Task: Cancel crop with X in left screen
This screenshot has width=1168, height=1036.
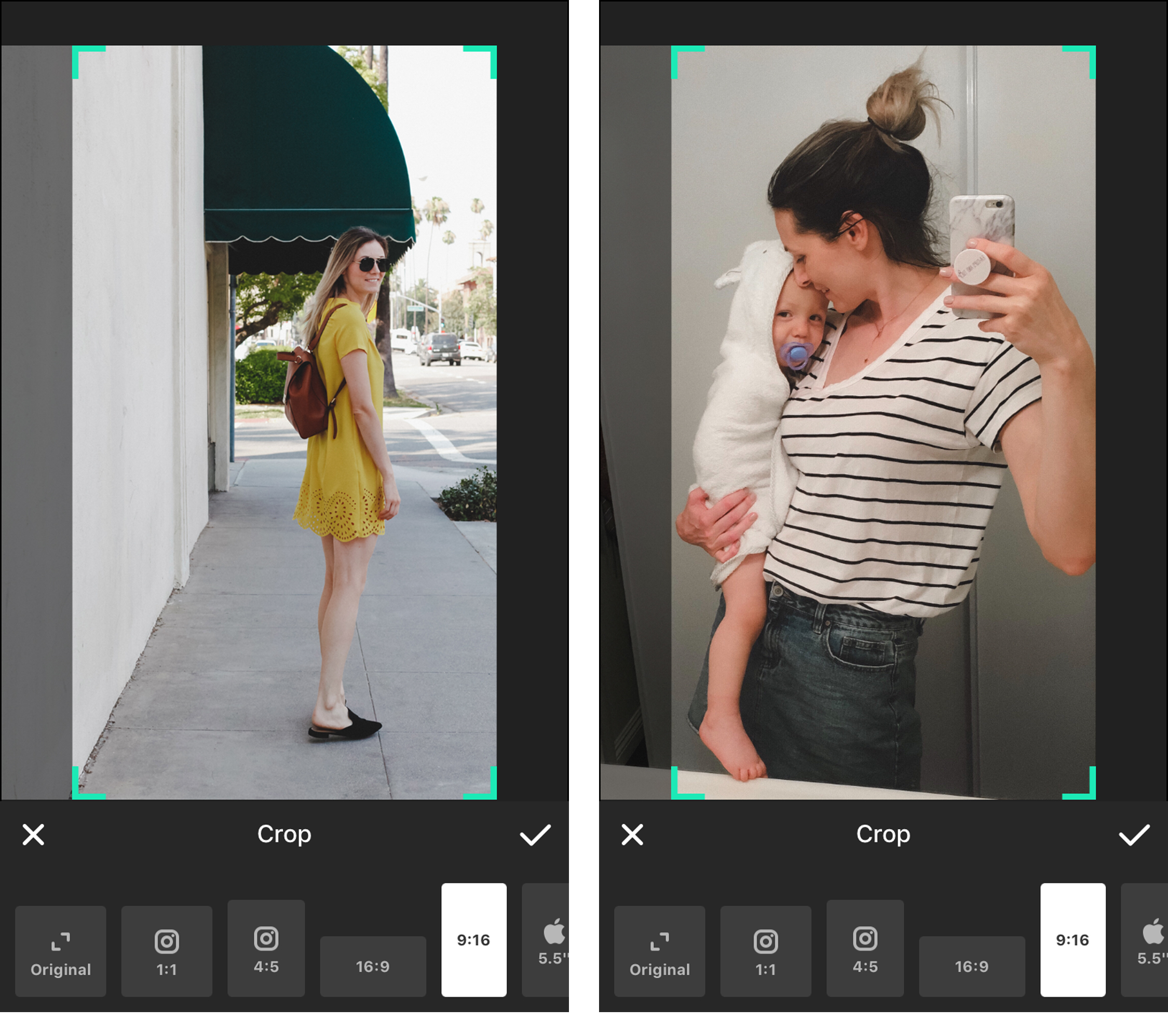Action: (33, 834)
